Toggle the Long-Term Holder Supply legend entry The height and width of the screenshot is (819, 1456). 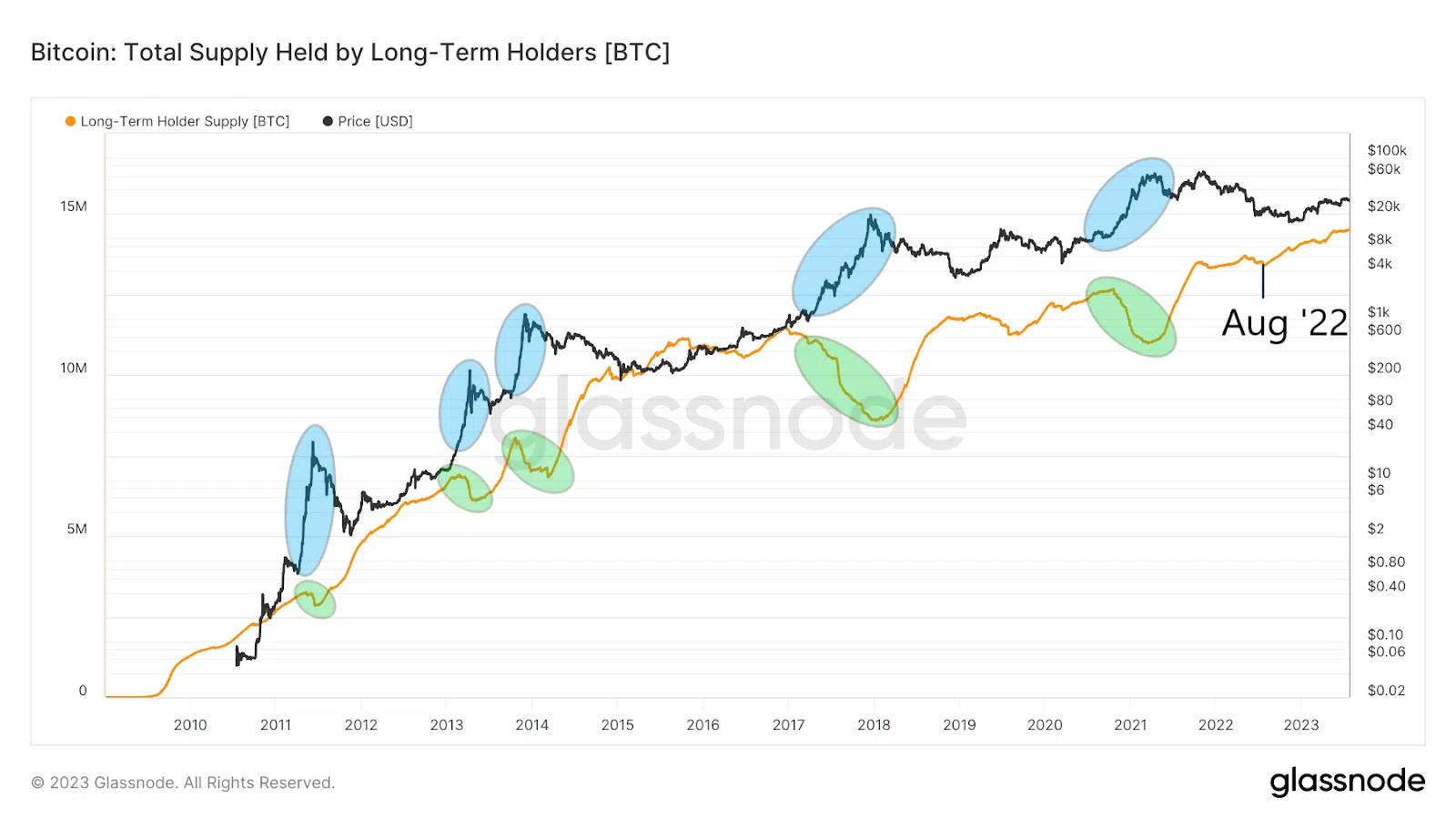click(x=177, y=121)
